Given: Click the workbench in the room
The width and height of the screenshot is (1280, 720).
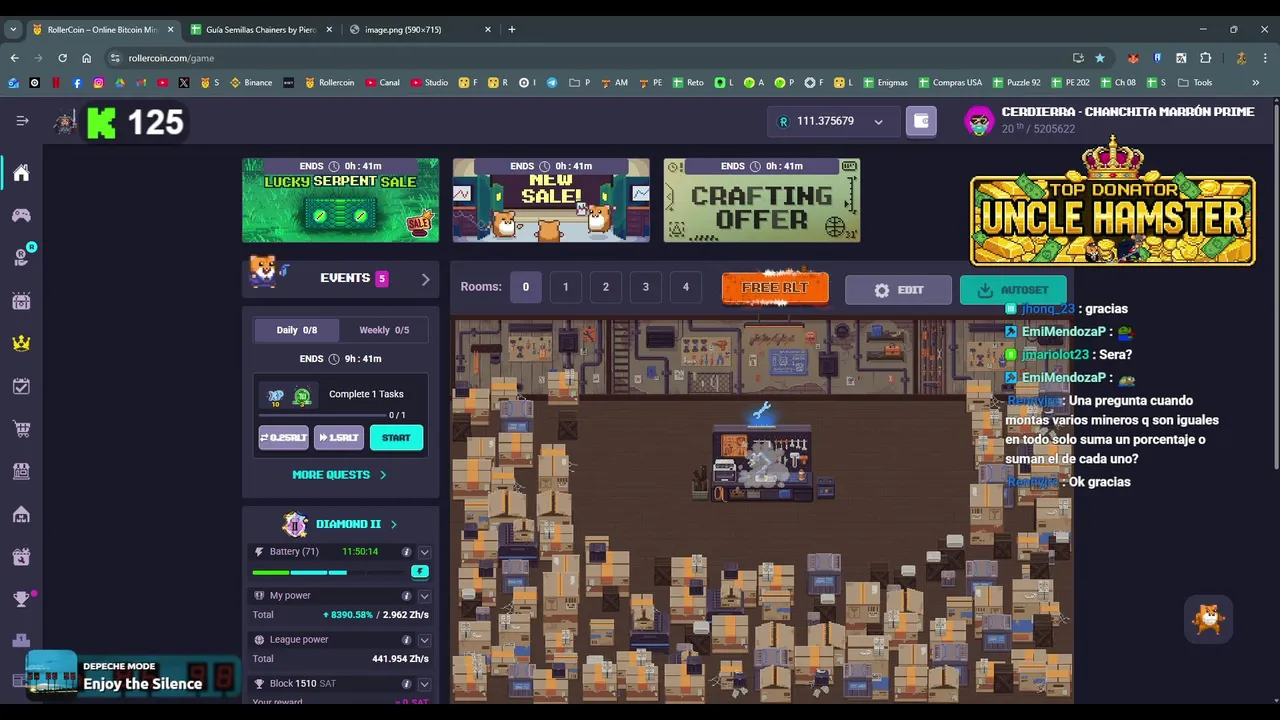Looking at the screenshot, I should [764, 462].
